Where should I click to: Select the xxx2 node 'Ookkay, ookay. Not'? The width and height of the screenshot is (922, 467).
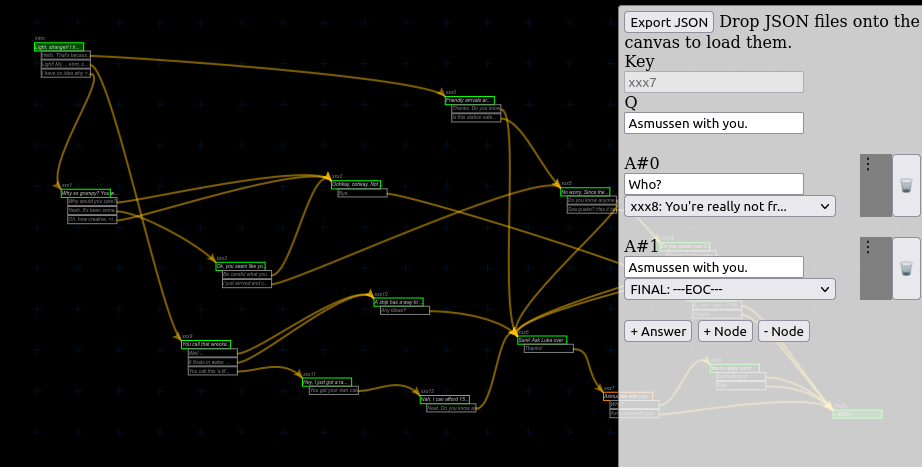pyautogui.click(x=356, y=184)
